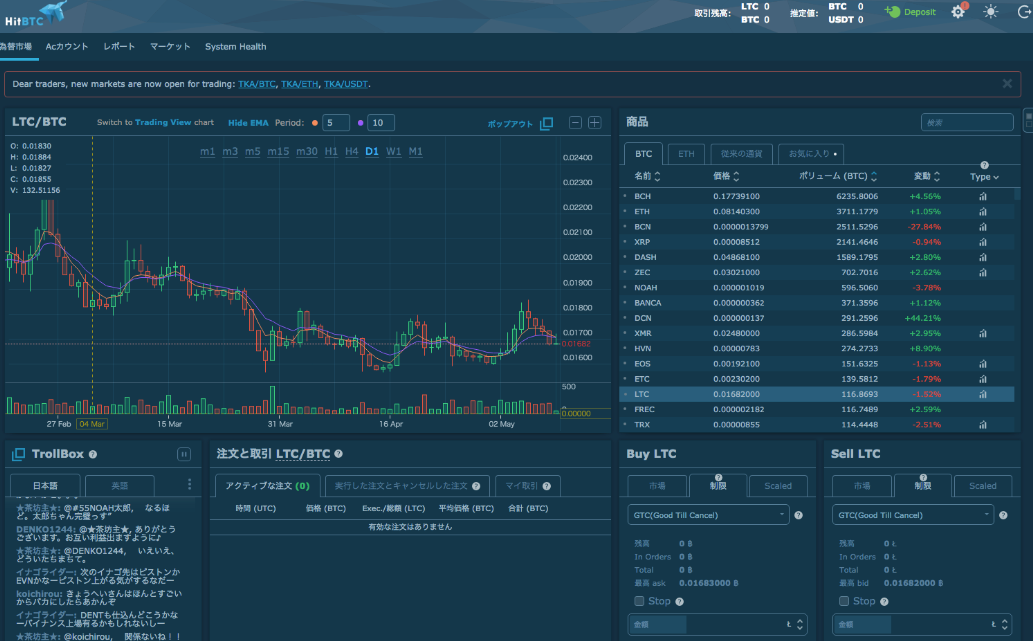
Task: Click the instrument search field
Action: pyautogui.click(x=967, y=123)
